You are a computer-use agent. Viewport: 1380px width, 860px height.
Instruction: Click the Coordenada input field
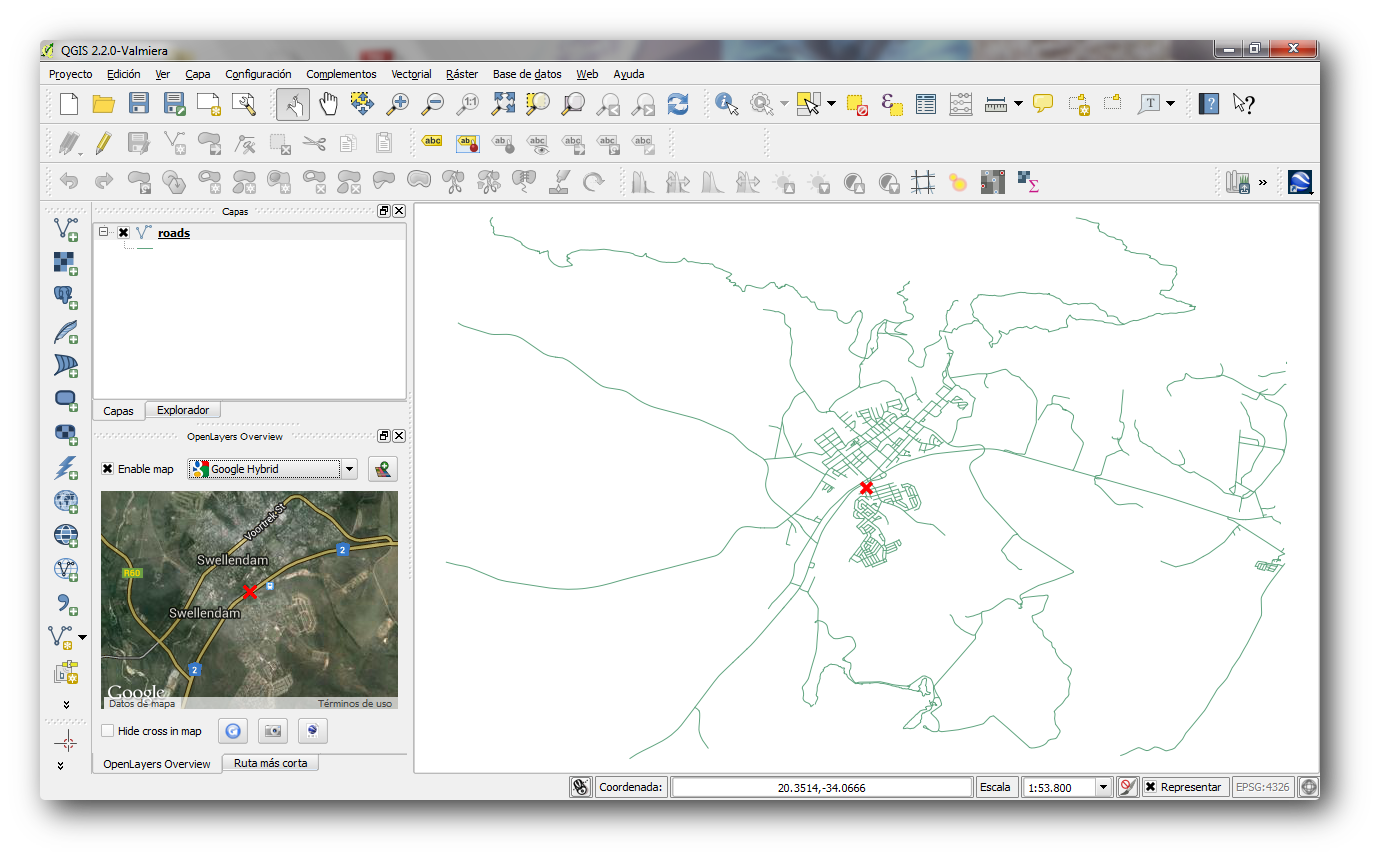tap(822, 787)
